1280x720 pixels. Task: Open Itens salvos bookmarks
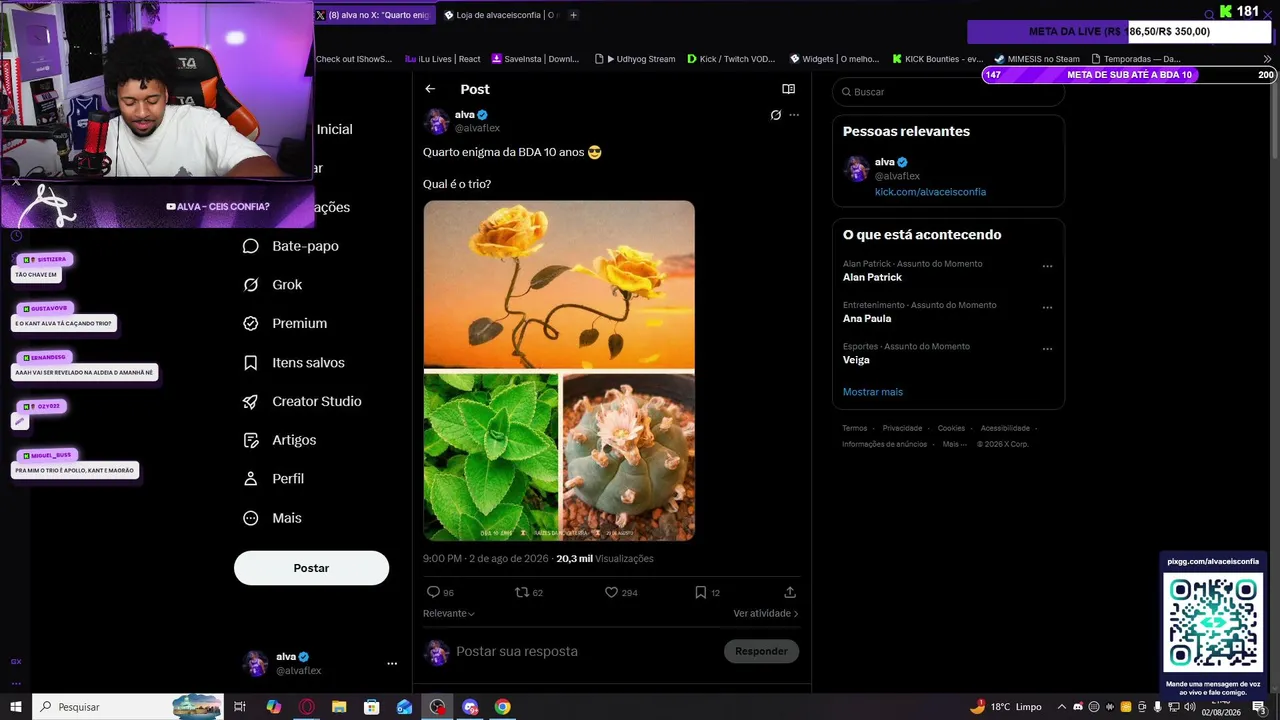click(x=294, y=362)
